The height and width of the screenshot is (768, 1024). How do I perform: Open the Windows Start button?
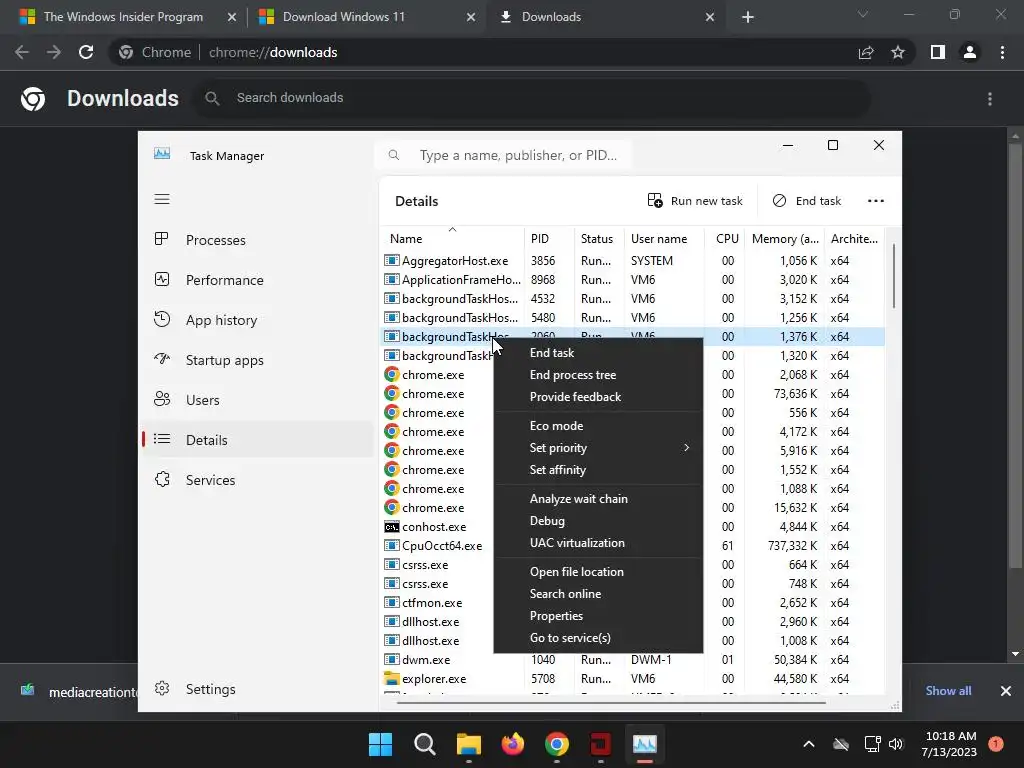click(380, 744)
